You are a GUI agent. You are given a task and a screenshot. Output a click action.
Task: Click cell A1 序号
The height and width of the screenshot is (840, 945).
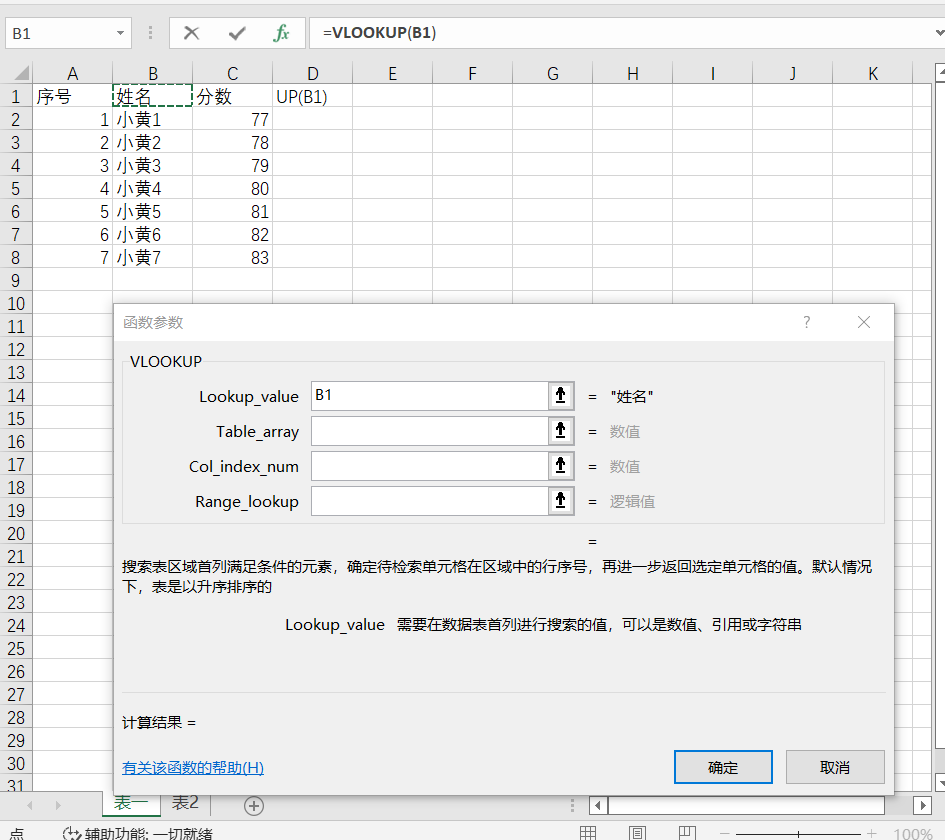point(72,96)
